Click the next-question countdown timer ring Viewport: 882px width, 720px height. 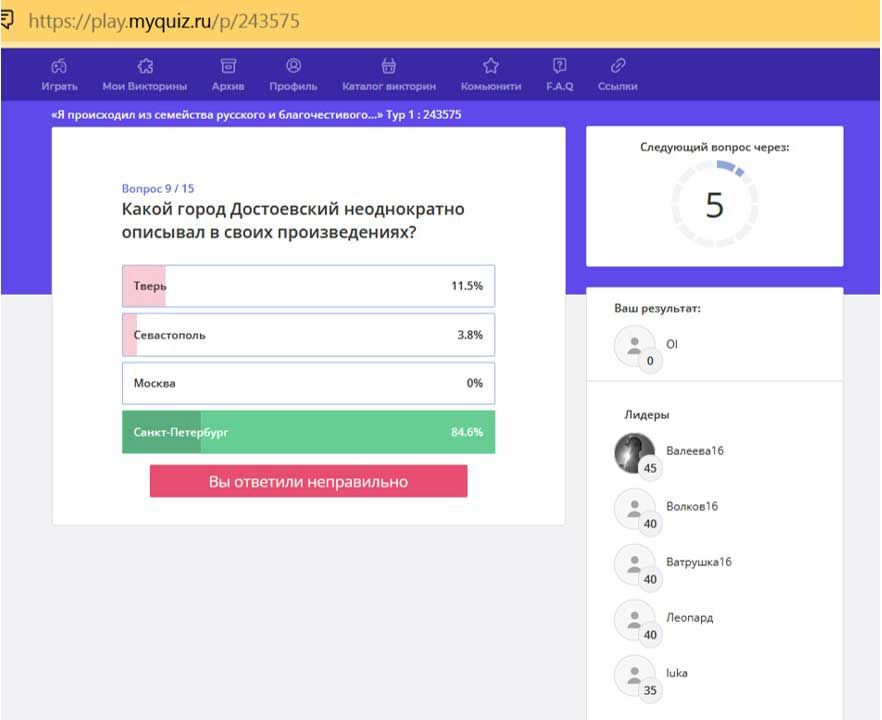pos(714,204)
